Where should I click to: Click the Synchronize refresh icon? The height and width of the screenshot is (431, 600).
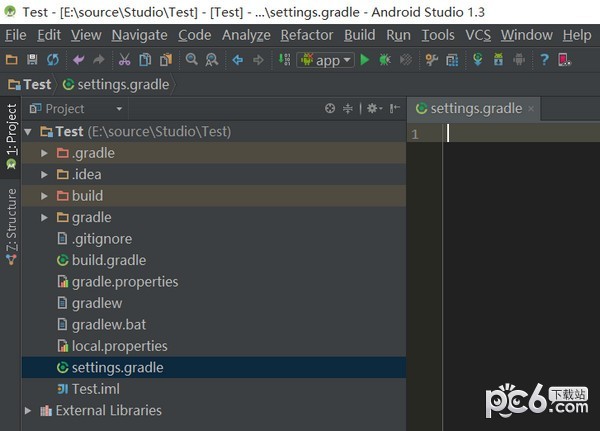click(x=53, y=60)
